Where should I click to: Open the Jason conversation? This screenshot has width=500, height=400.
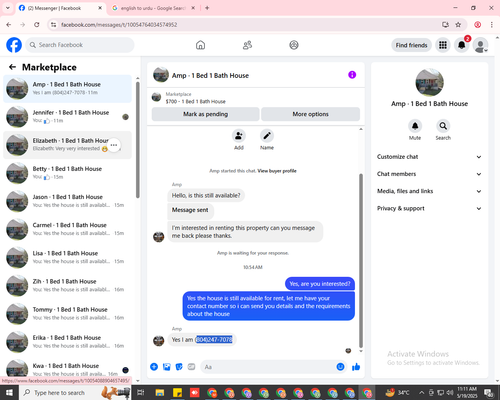pos(67,201)
